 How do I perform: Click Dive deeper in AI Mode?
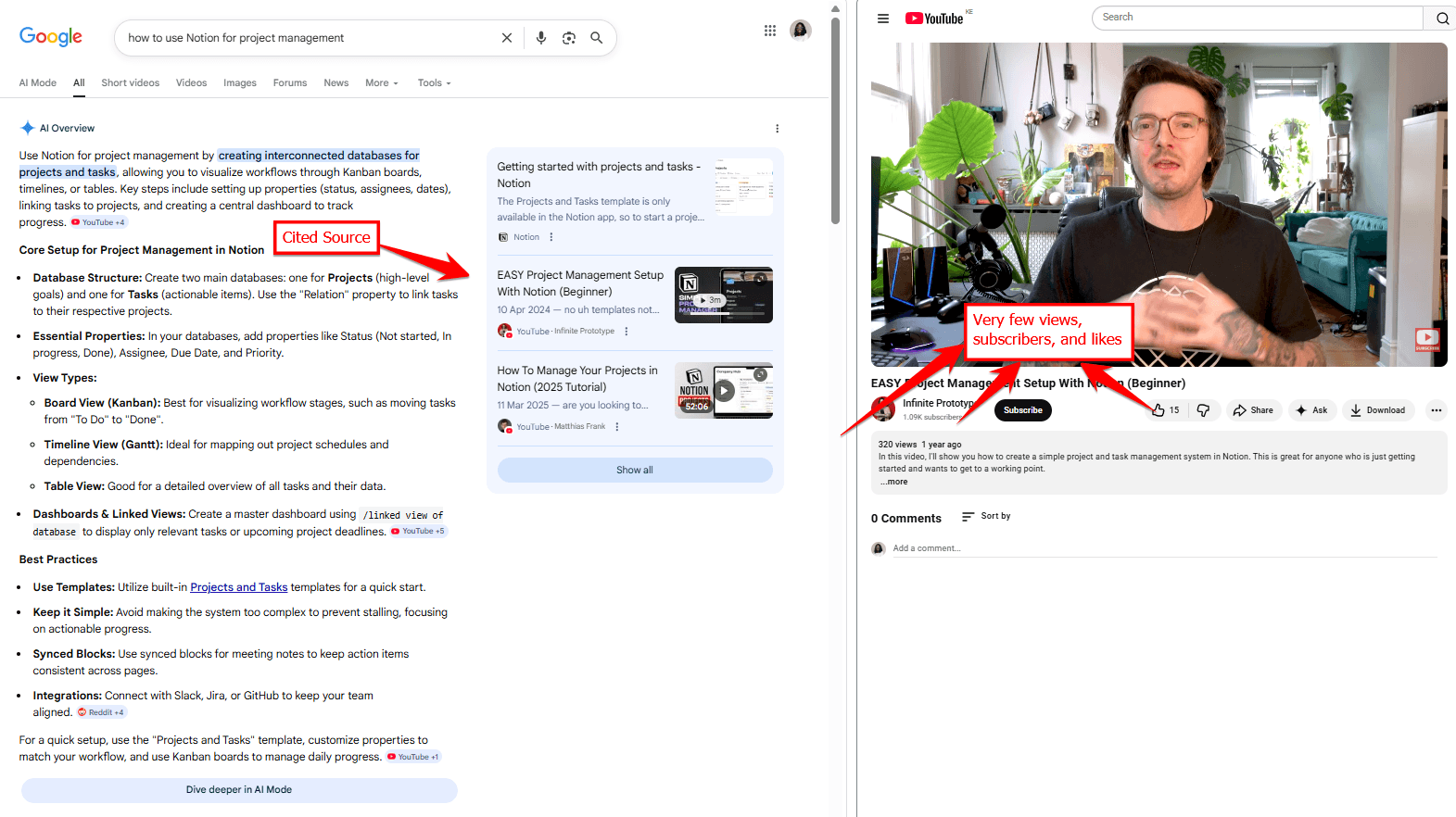click(239, 790)
